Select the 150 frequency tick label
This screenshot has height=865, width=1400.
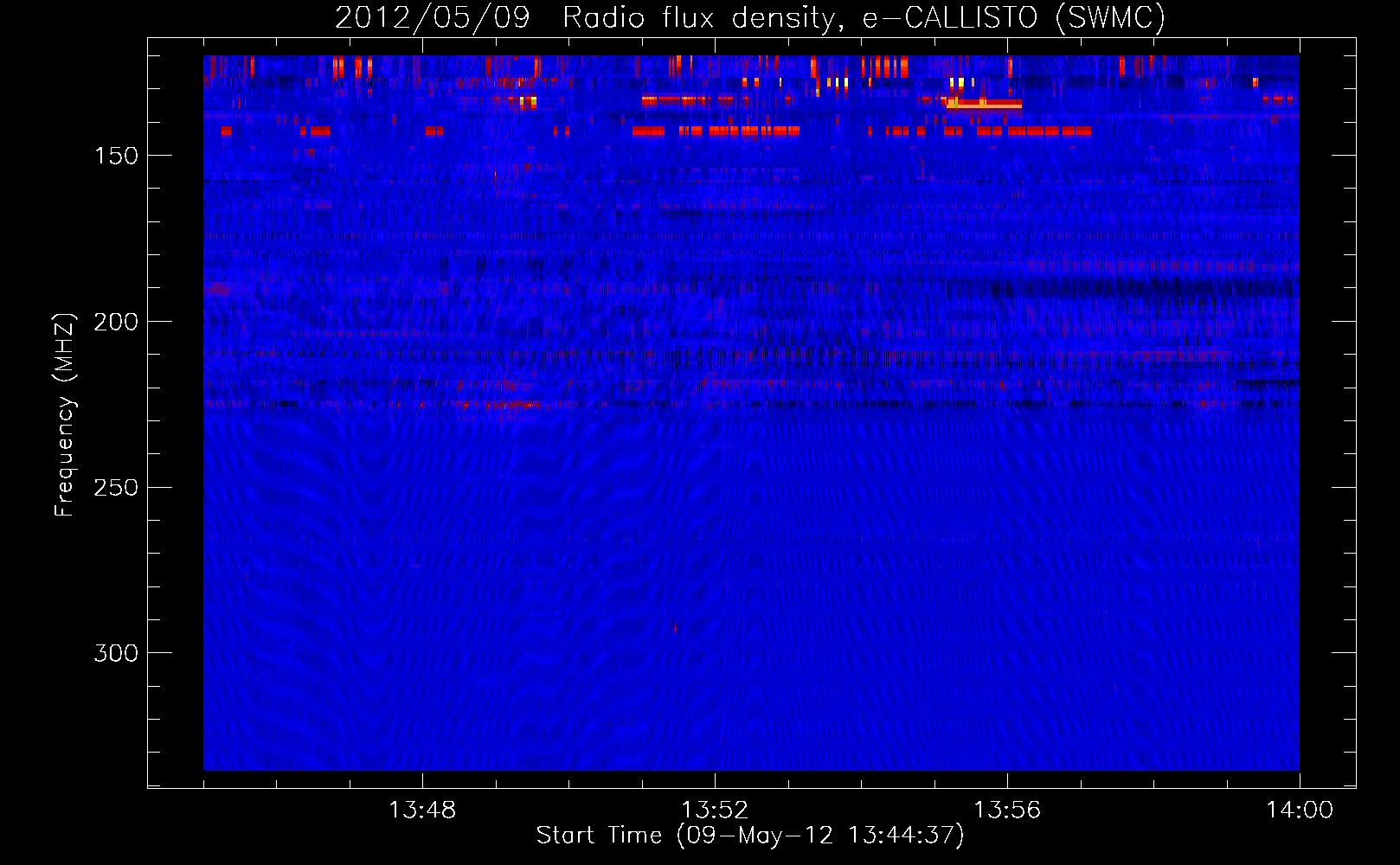click(116, 156)
